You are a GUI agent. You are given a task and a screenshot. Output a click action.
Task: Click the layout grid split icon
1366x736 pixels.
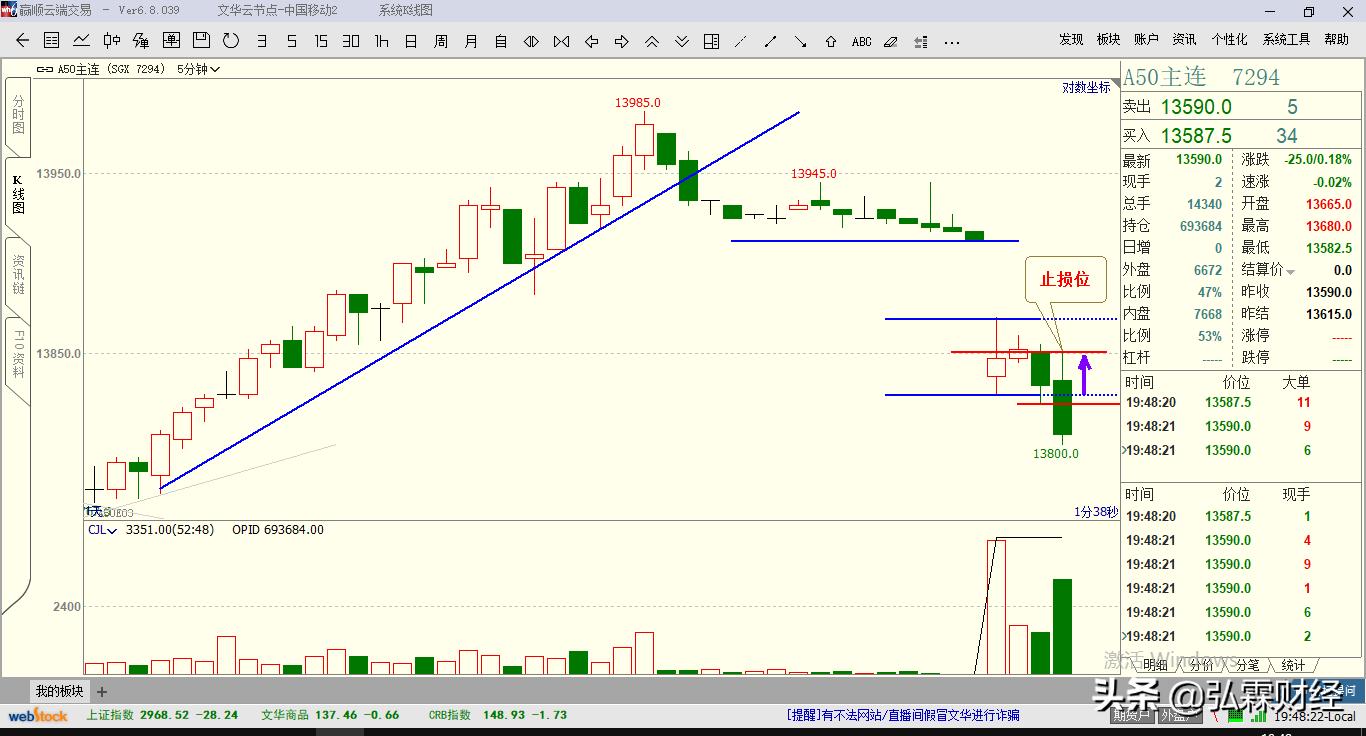(711, 42)
